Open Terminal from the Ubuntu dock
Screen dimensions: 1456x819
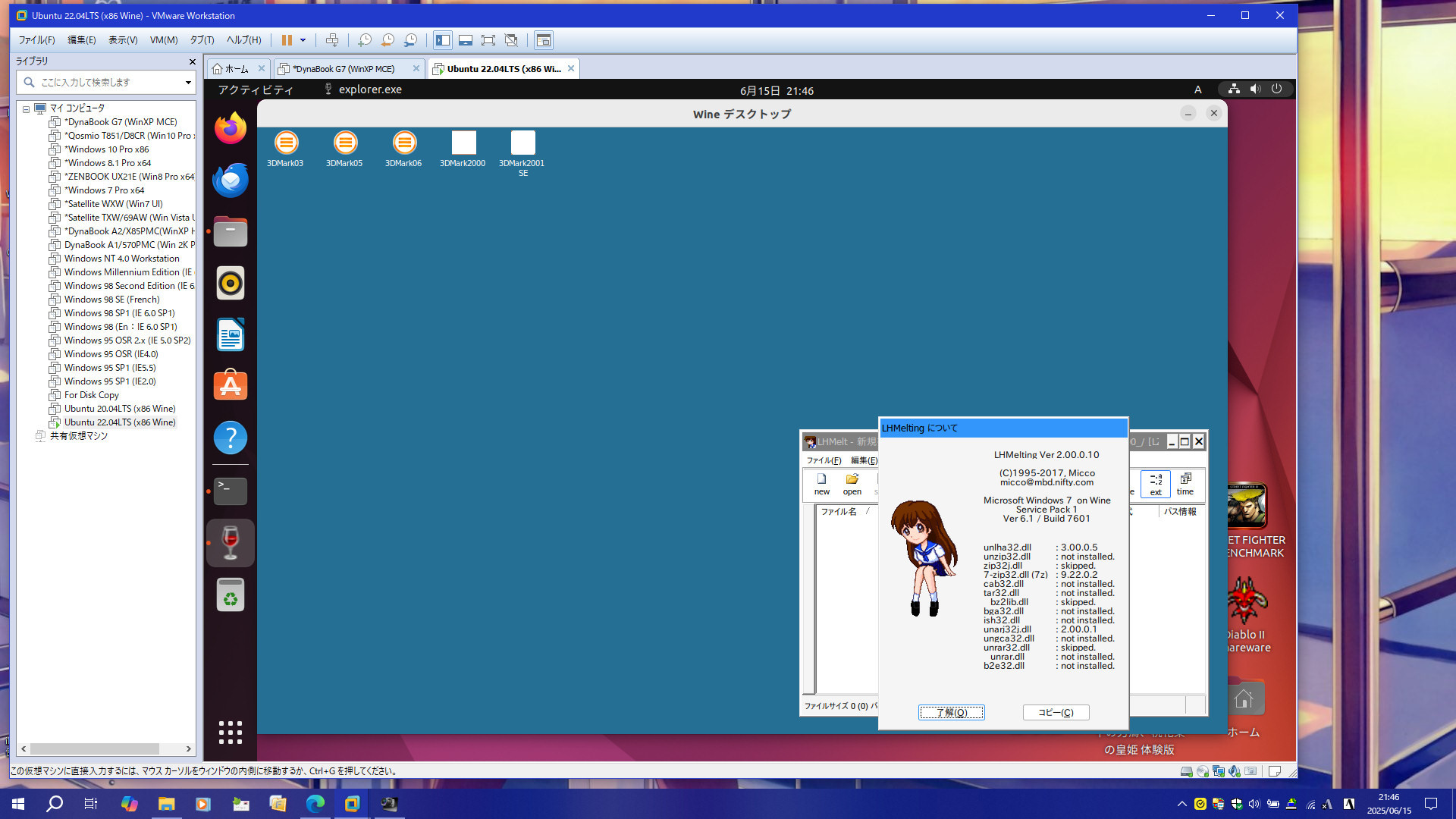(x=231, y=491)
